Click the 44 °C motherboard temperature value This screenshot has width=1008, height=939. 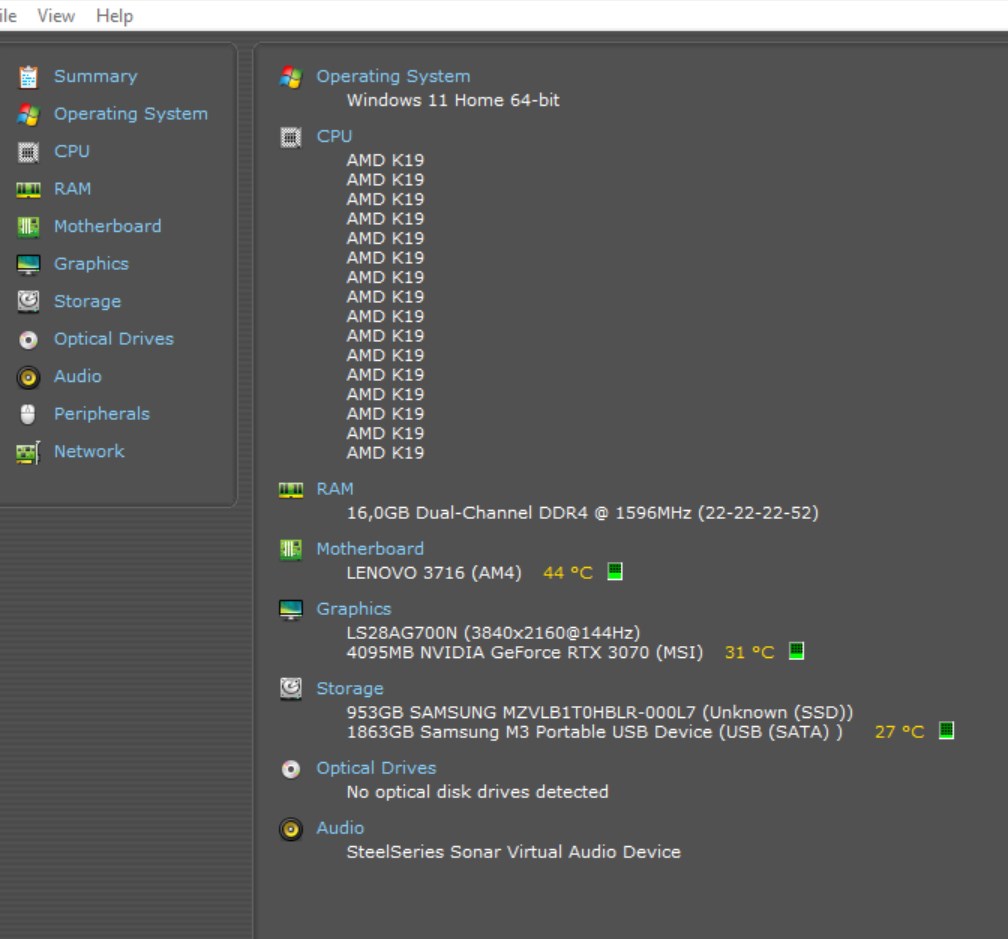click(x=568, y=573)
